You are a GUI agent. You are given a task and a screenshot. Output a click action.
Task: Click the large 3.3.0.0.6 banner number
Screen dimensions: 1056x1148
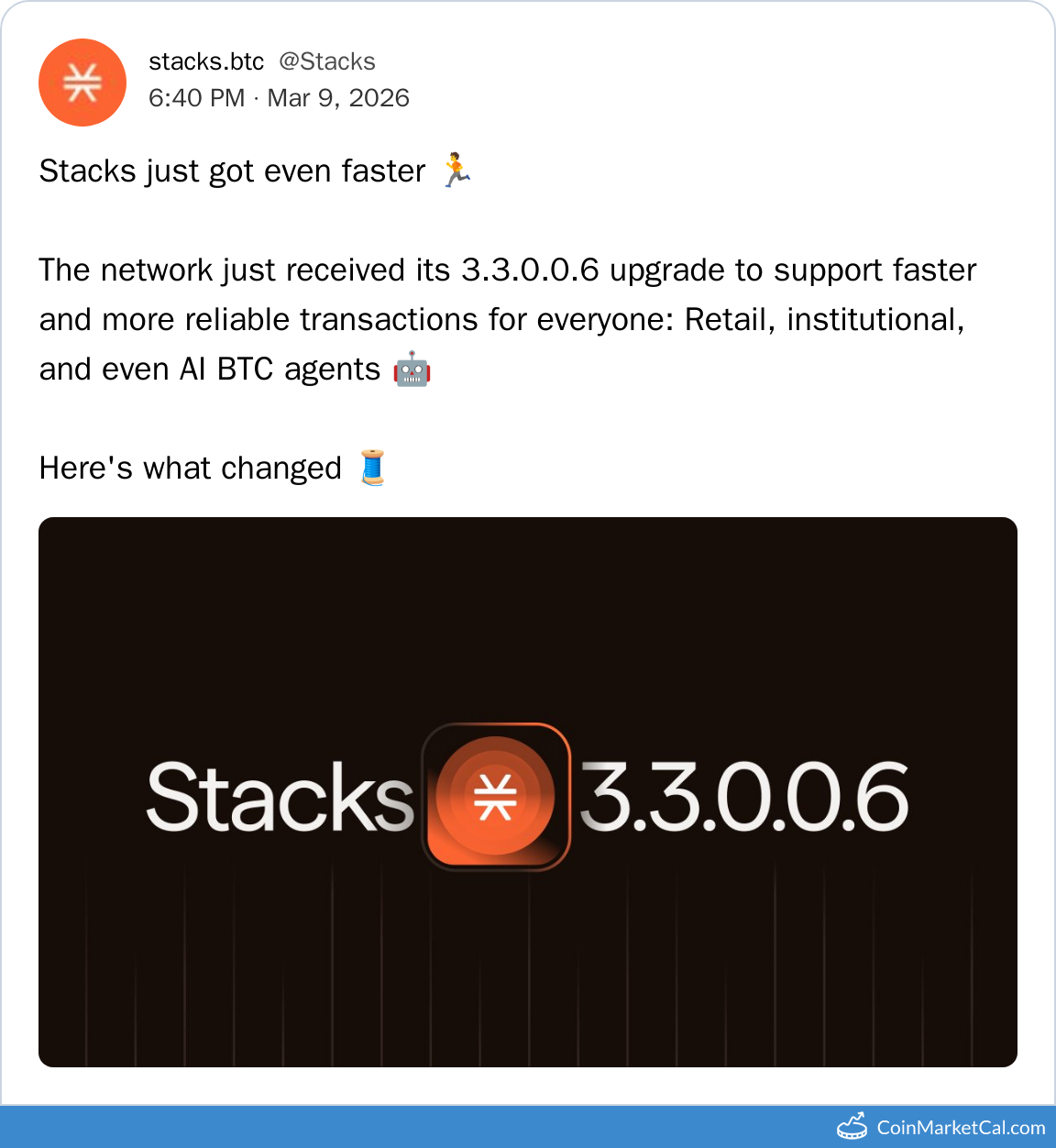(x=743, y=798)
